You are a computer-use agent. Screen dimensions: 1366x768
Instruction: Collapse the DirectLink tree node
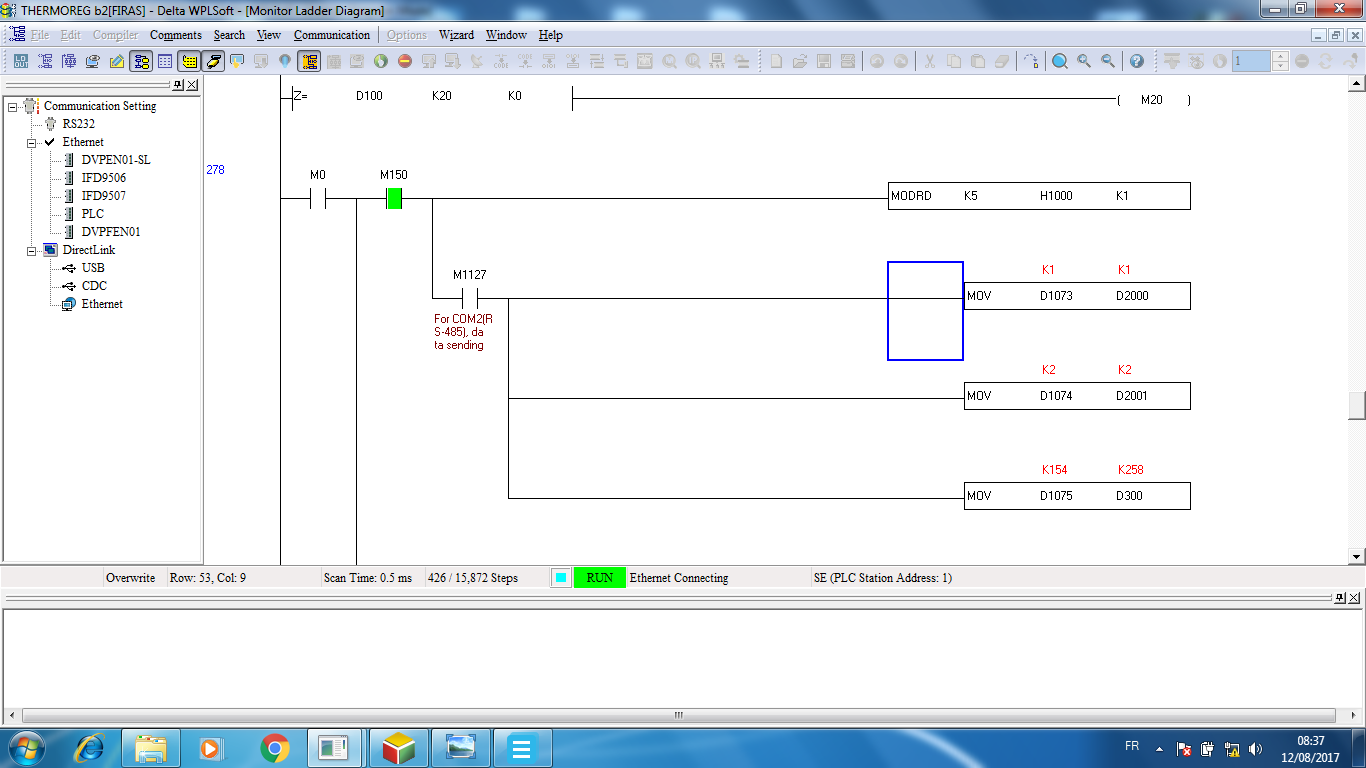click(33, 250)
